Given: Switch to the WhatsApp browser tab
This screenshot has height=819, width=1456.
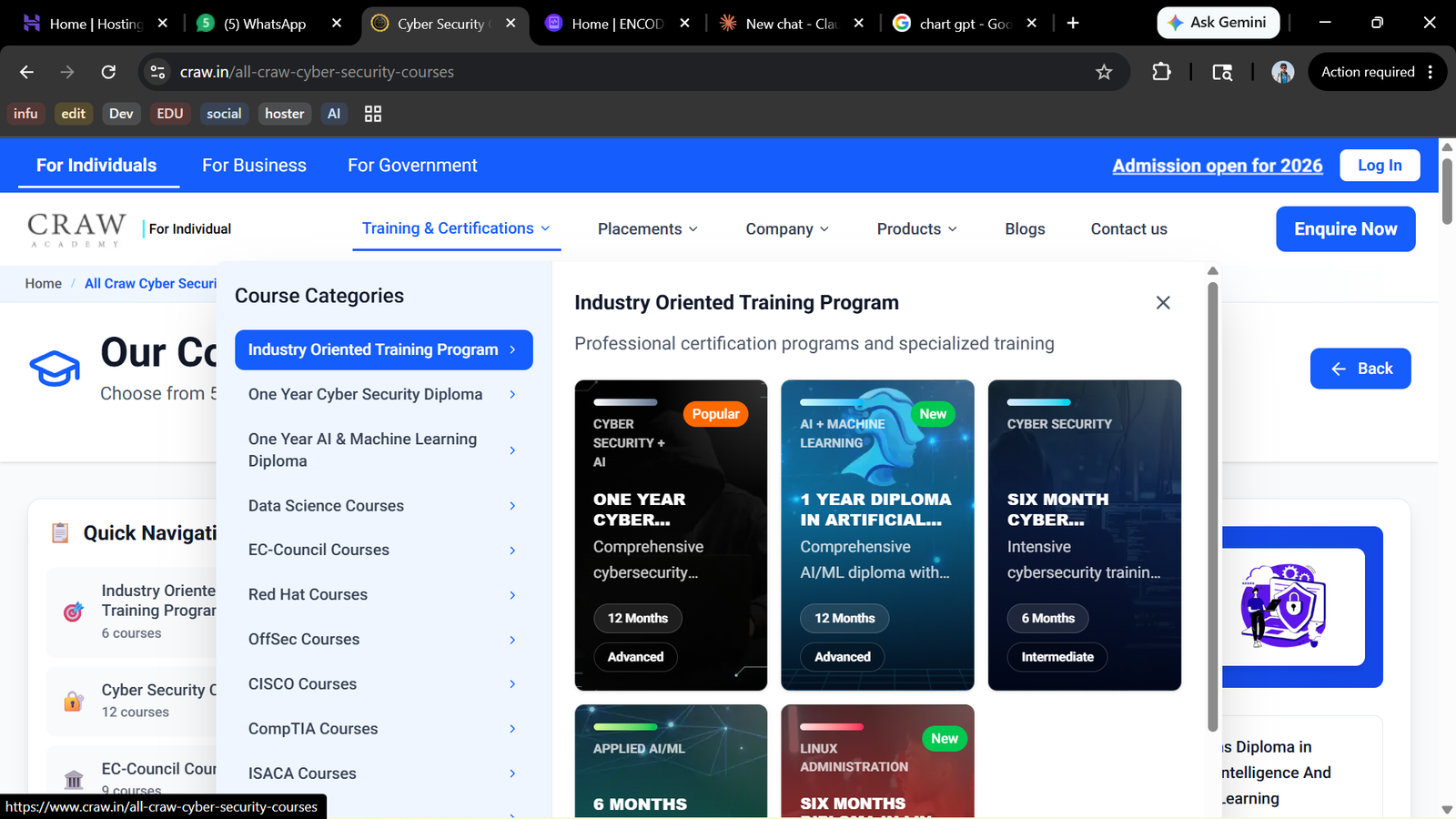Looking at the screenshot, I should (x=271, y=24).
